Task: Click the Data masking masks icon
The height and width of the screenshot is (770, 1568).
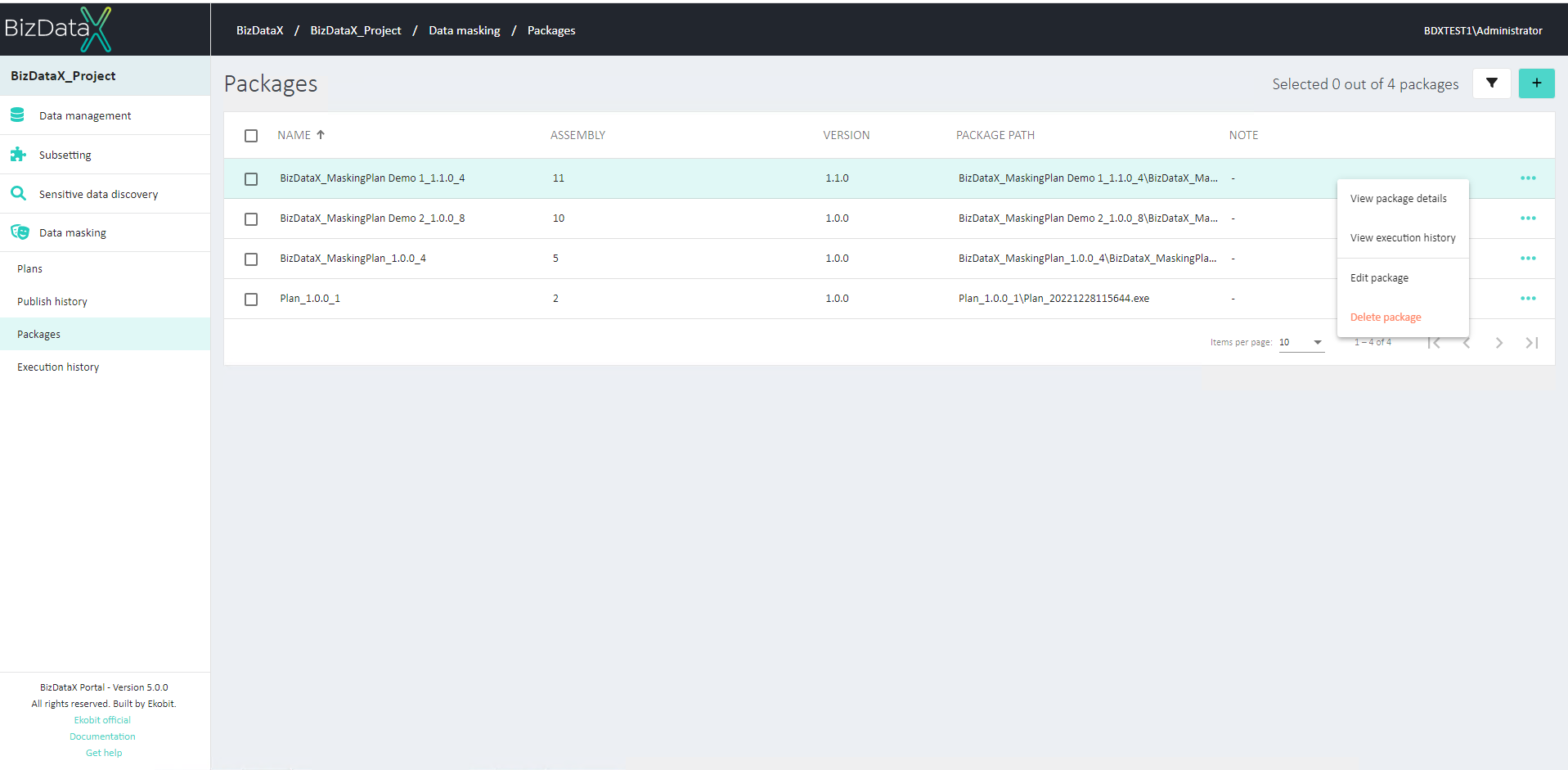Action: 20,232
